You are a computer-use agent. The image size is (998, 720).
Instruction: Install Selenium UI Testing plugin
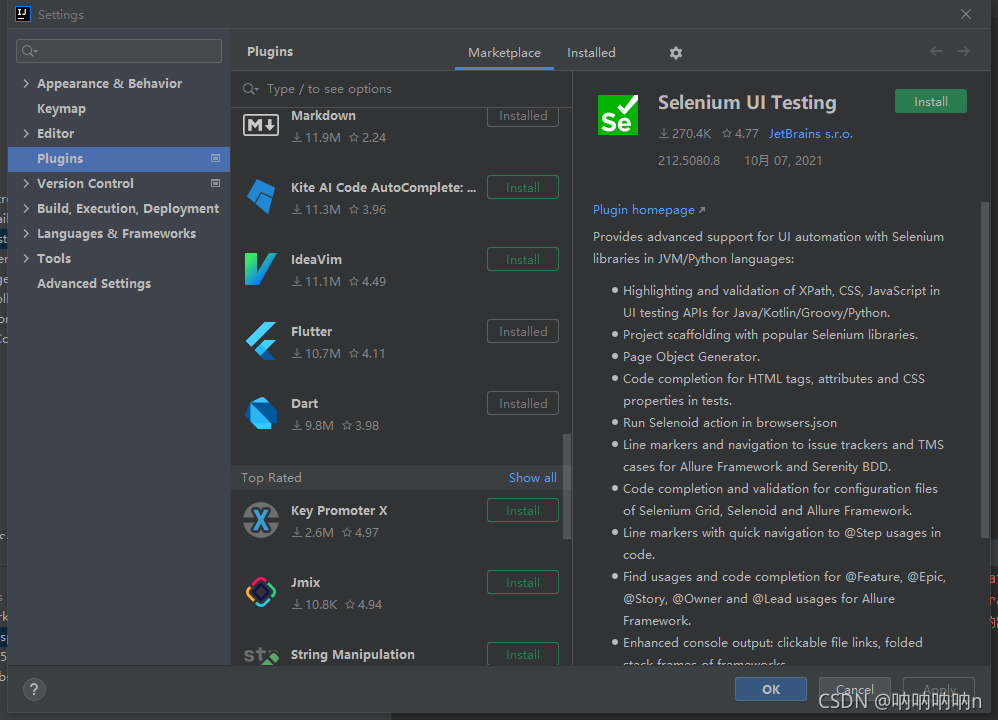(x=931, y=102)
